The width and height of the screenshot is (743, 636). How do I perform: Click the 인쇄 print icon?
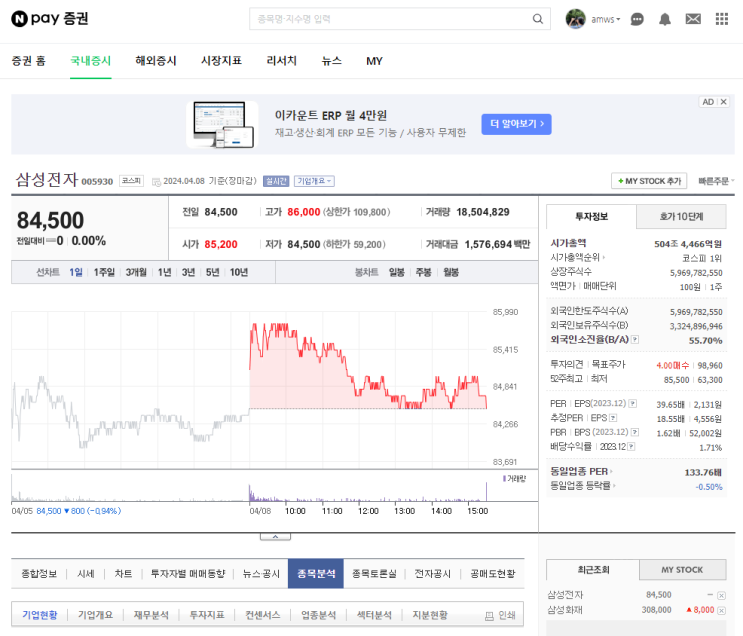click(x=489, y=616)
